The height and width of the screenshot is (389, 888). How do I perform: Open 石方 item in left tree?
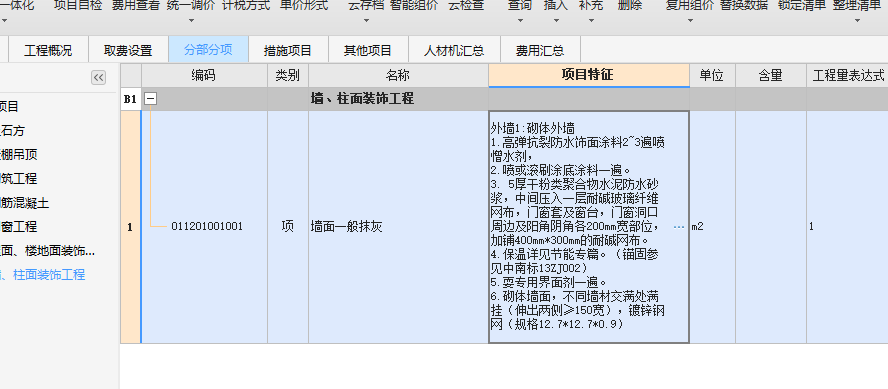click(x=12, y=131)
